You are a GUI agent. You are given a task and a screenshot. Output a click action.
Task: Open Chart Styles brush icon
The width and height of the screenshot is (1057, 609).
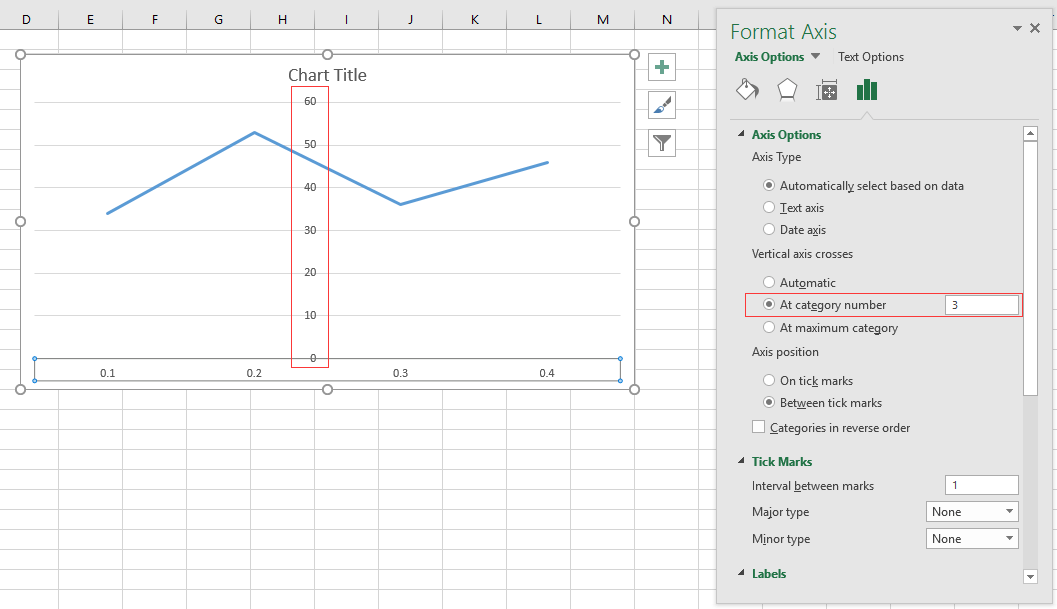(661, 105)
